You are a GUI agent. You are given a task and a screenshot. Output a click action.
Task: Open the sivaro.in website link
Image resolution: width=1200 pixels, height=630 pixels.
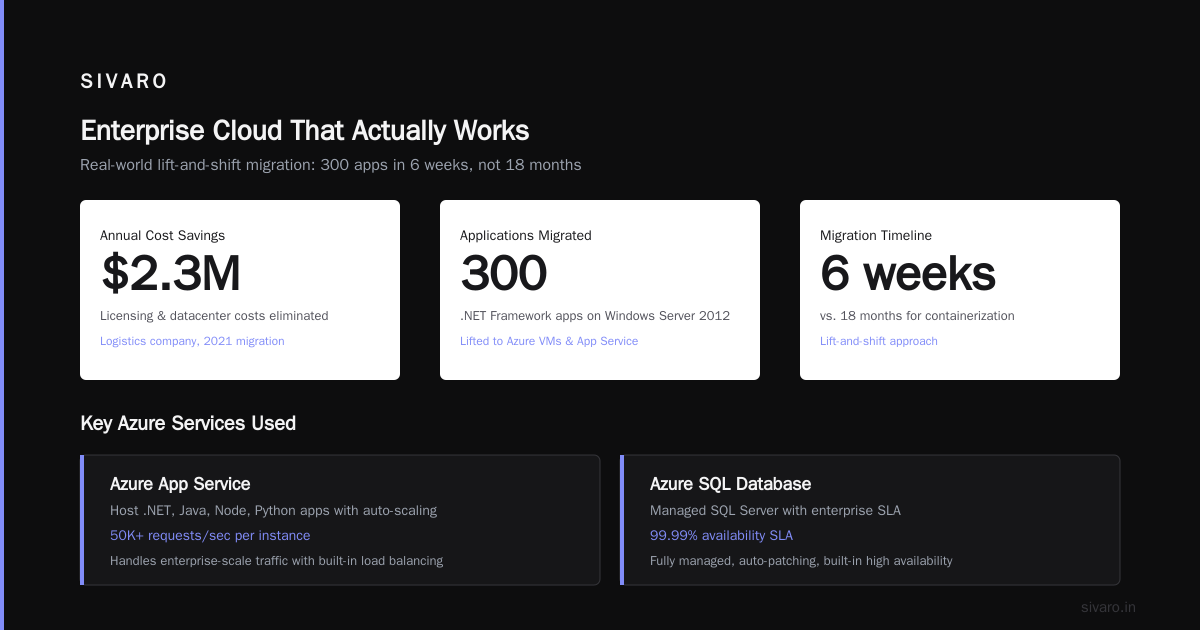[1108, 607]
